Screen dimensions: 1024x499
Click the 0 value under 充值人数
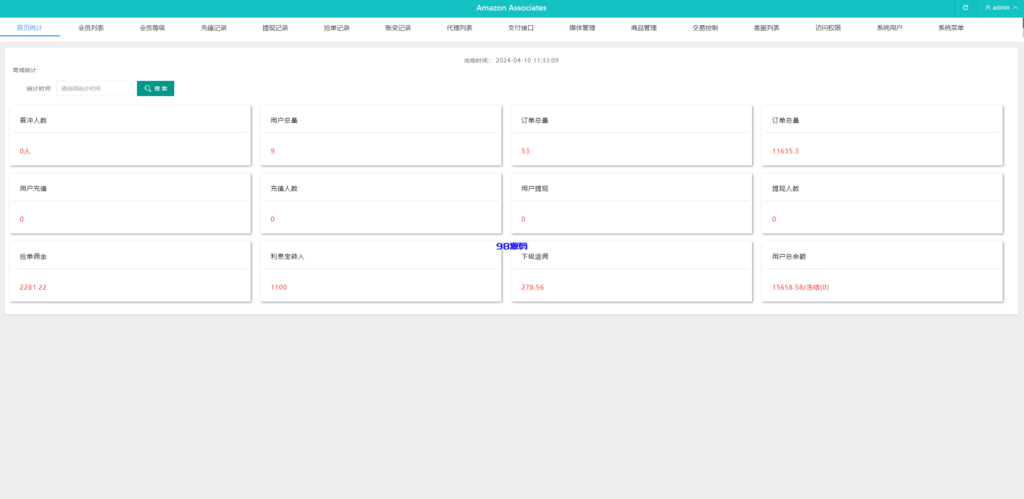click(272, 219)
